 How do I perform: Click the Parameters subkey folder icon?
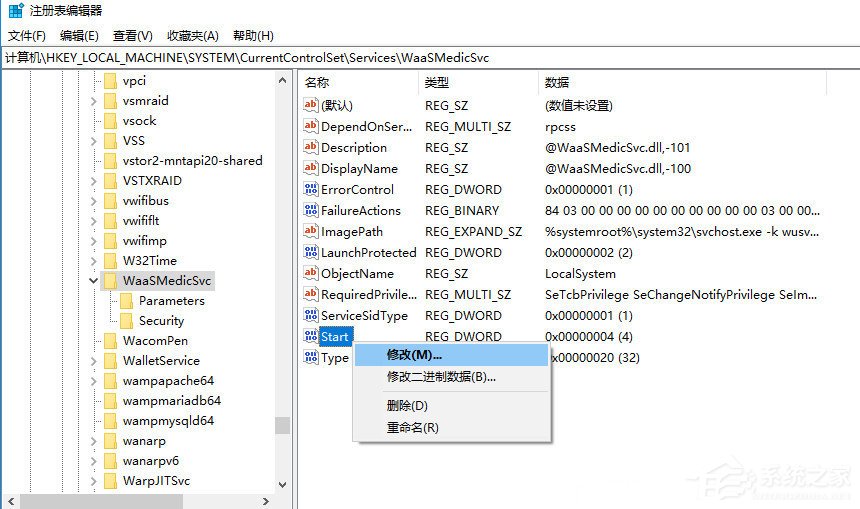click(126, 301)
